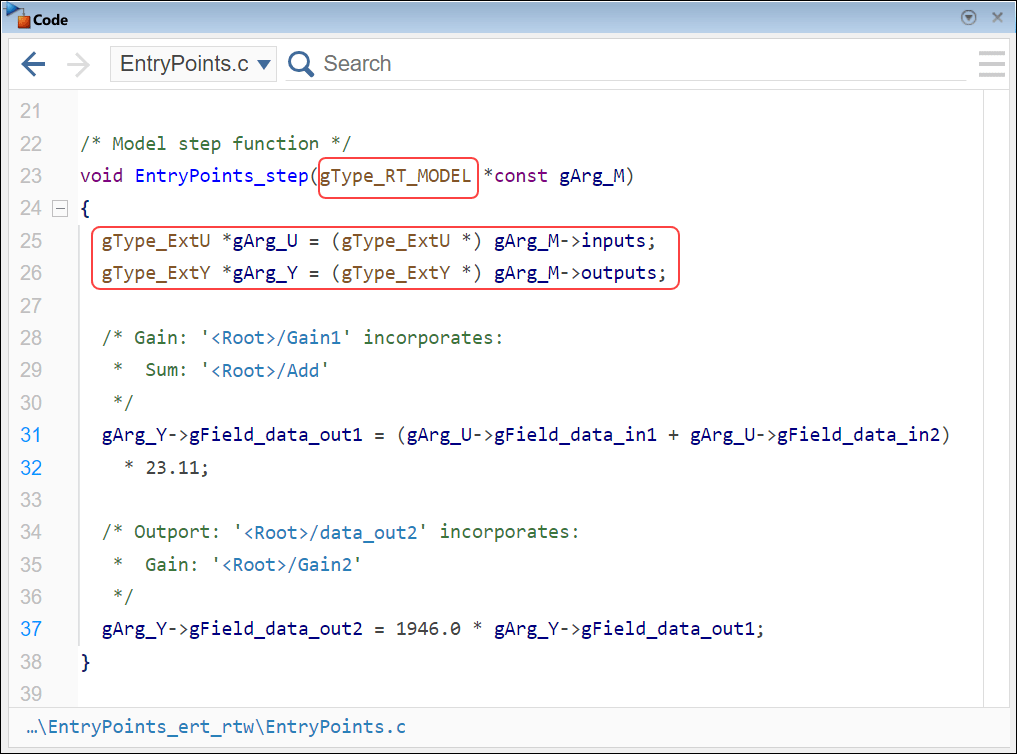Click the highlighted gType_RT_MODEL token
The height and width of the screenshot is (754, 1017).
pos(397,176)
